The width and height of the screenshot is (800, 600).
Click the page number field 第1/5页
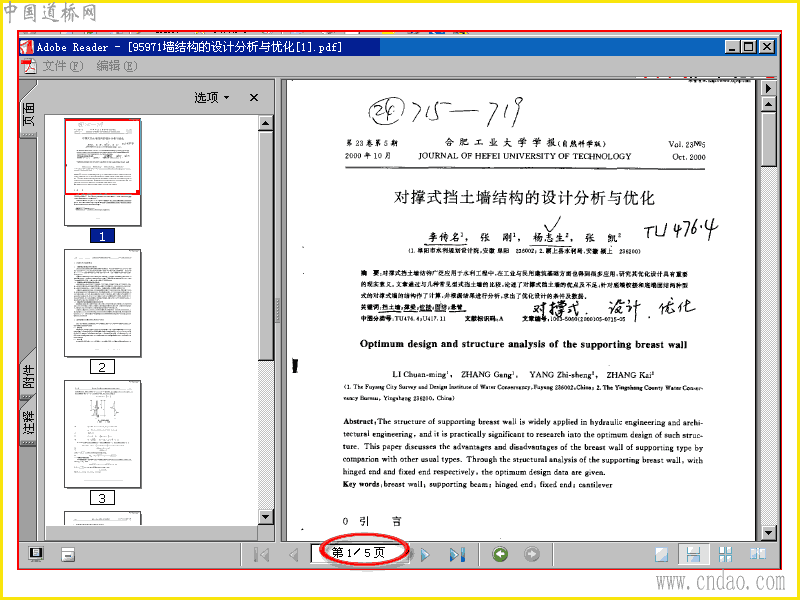[x=359, y=553]
